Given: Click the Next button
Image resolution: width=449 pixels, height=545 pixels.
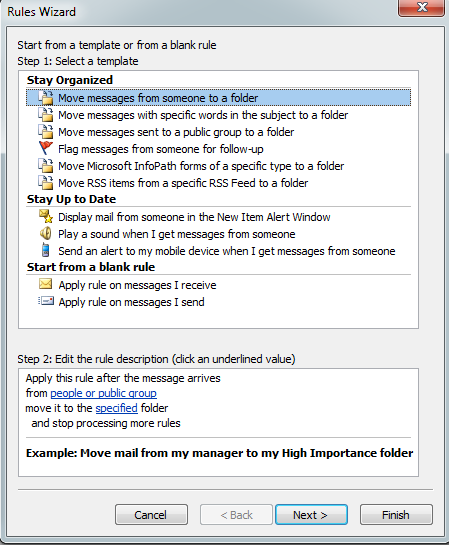Looking at the screenshot, I should tap(311, 514).
